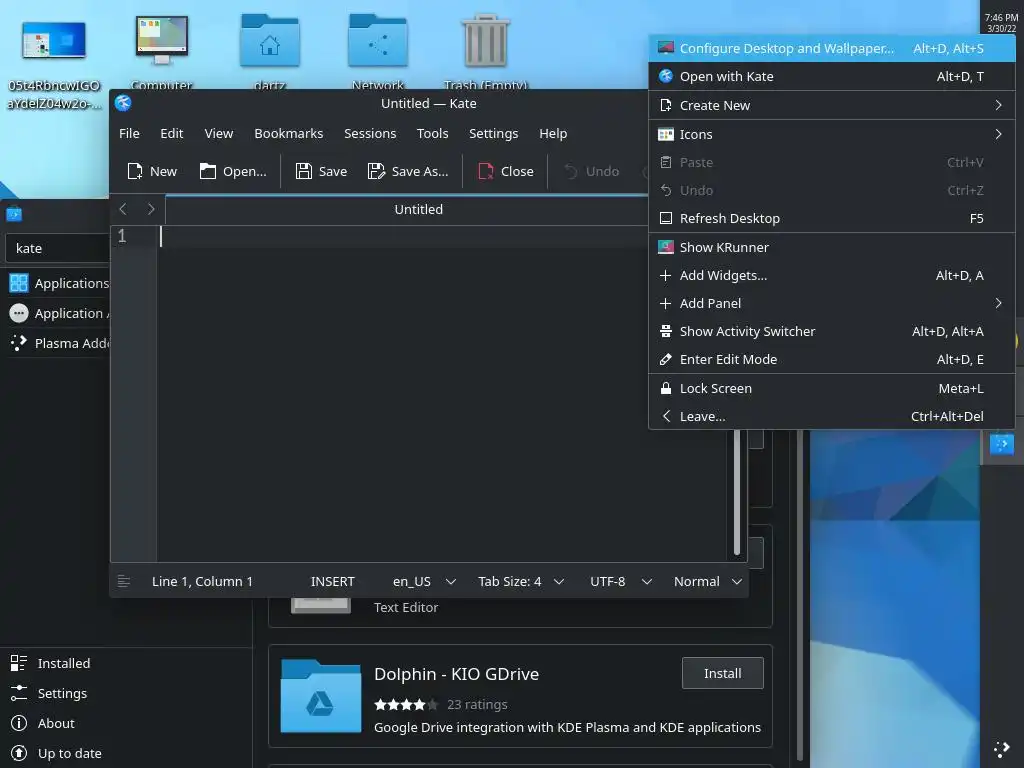
Task: Choose Open with Kate in context menu
Action: [x=831, y=76]
